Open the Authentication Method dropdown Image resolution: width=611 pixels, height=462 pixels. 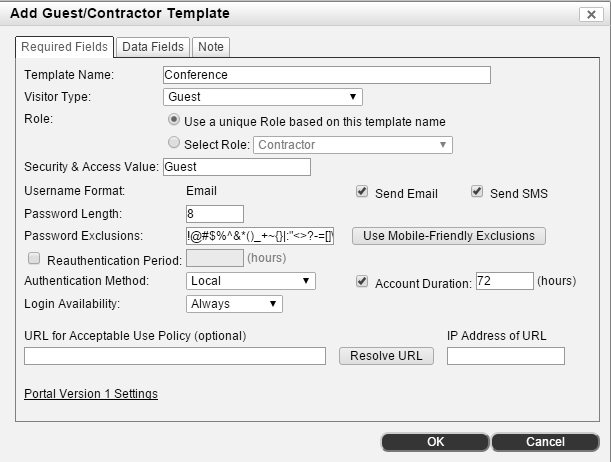[x=251, y=281]
